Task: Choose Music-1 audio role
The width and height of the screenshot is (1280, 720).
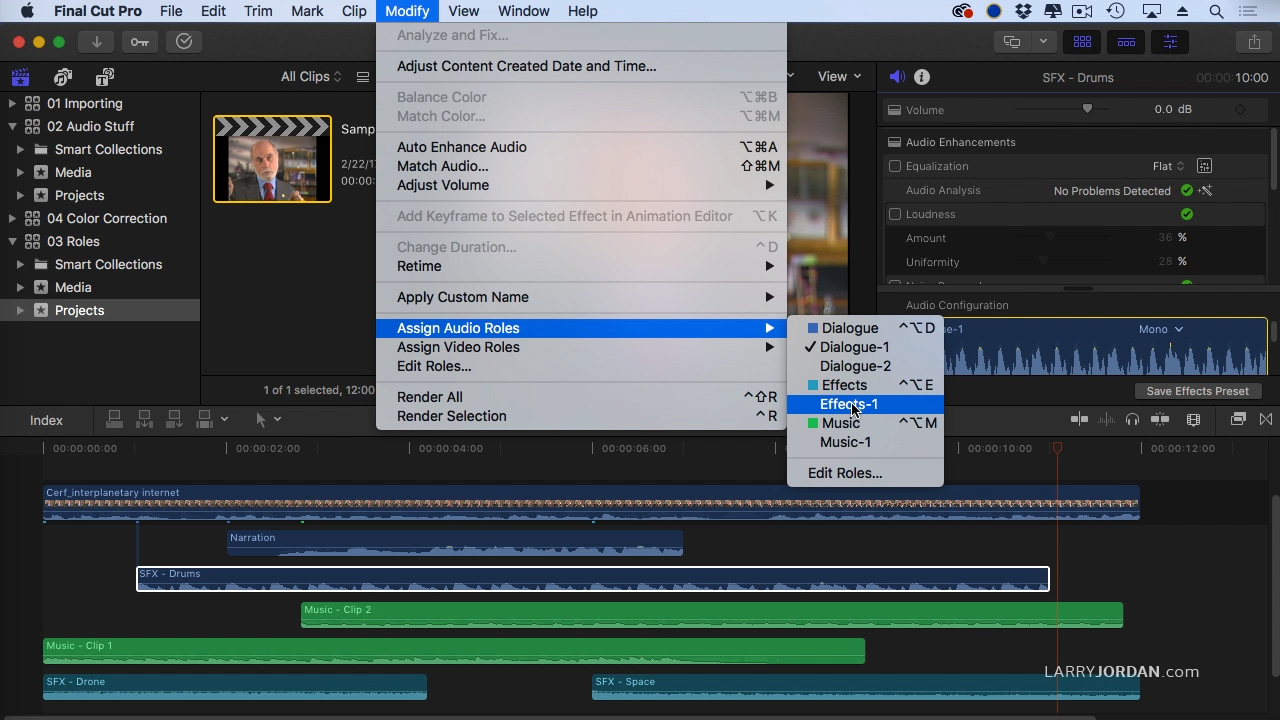Action: coord(865,442)
